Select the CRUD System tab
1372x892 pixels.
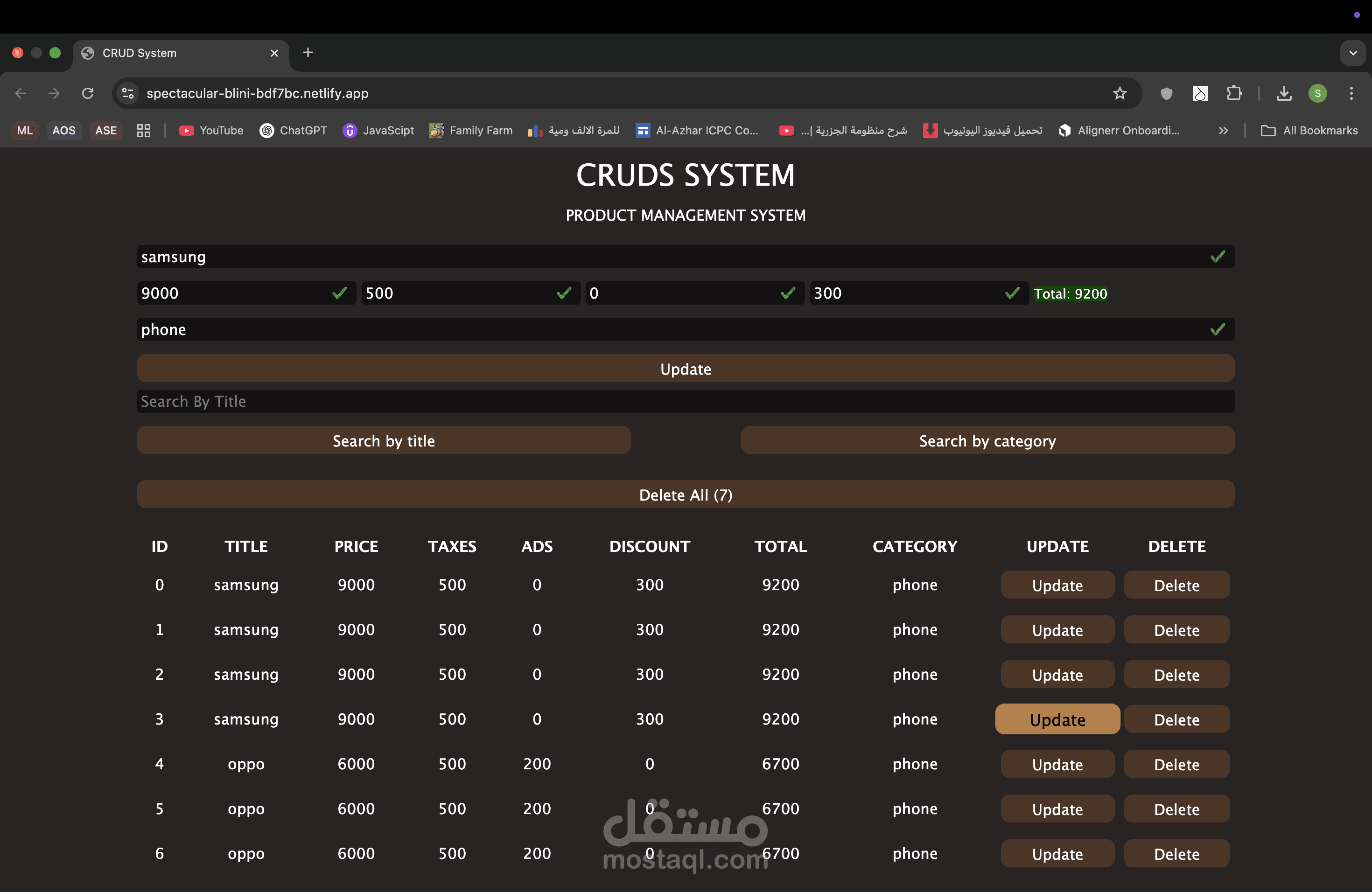click(x=180, y=53)
